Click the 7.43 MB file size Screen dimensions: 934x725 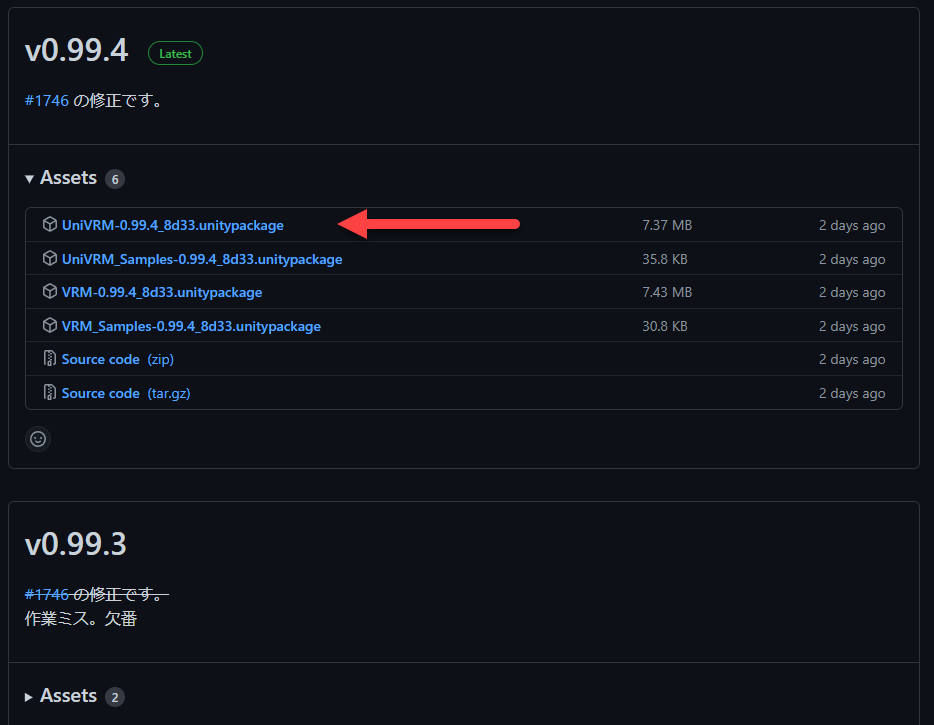[667, 292]
